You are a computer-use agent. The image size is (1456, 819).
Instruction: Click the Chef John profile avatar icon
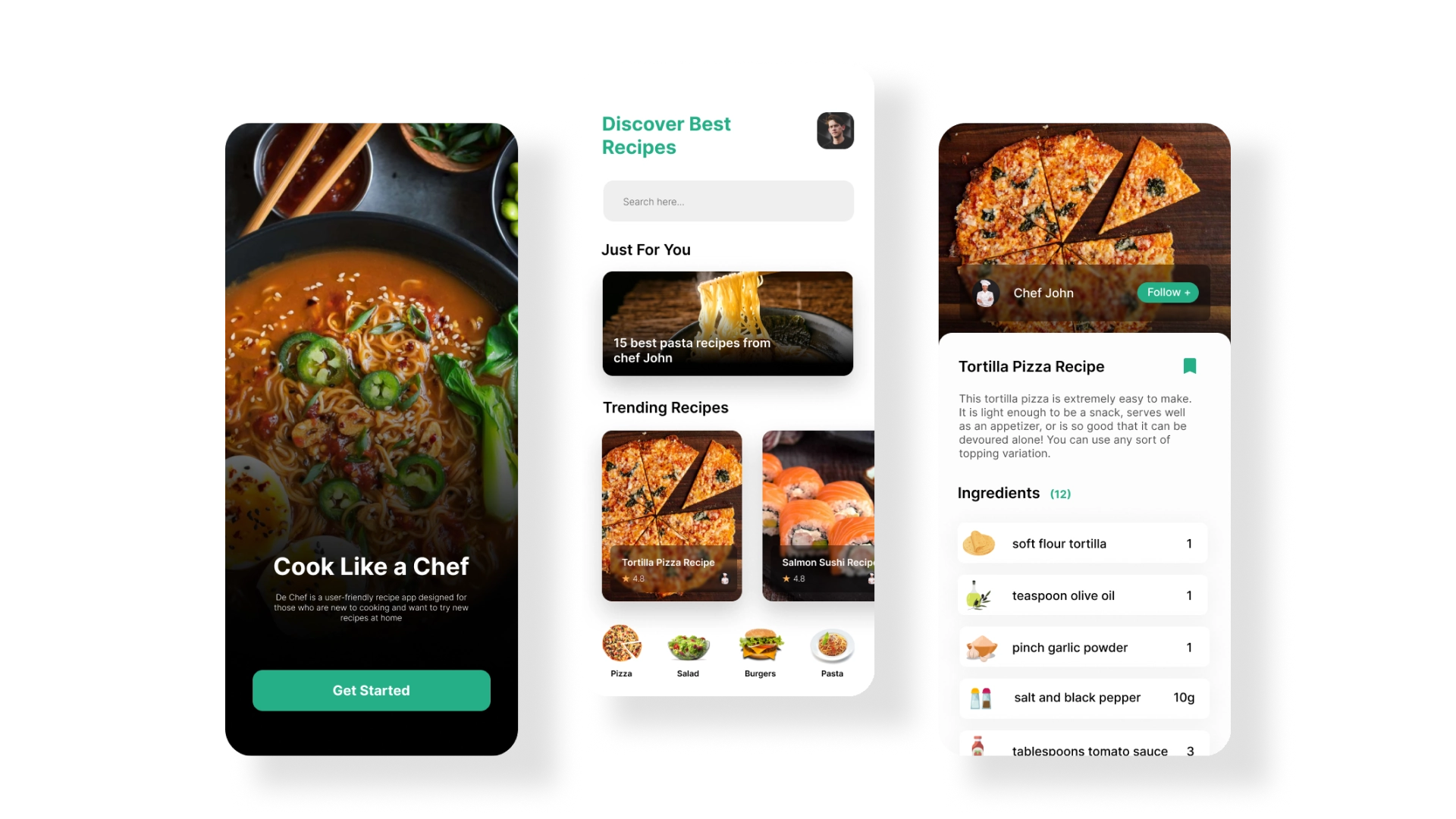click(984, 292)
